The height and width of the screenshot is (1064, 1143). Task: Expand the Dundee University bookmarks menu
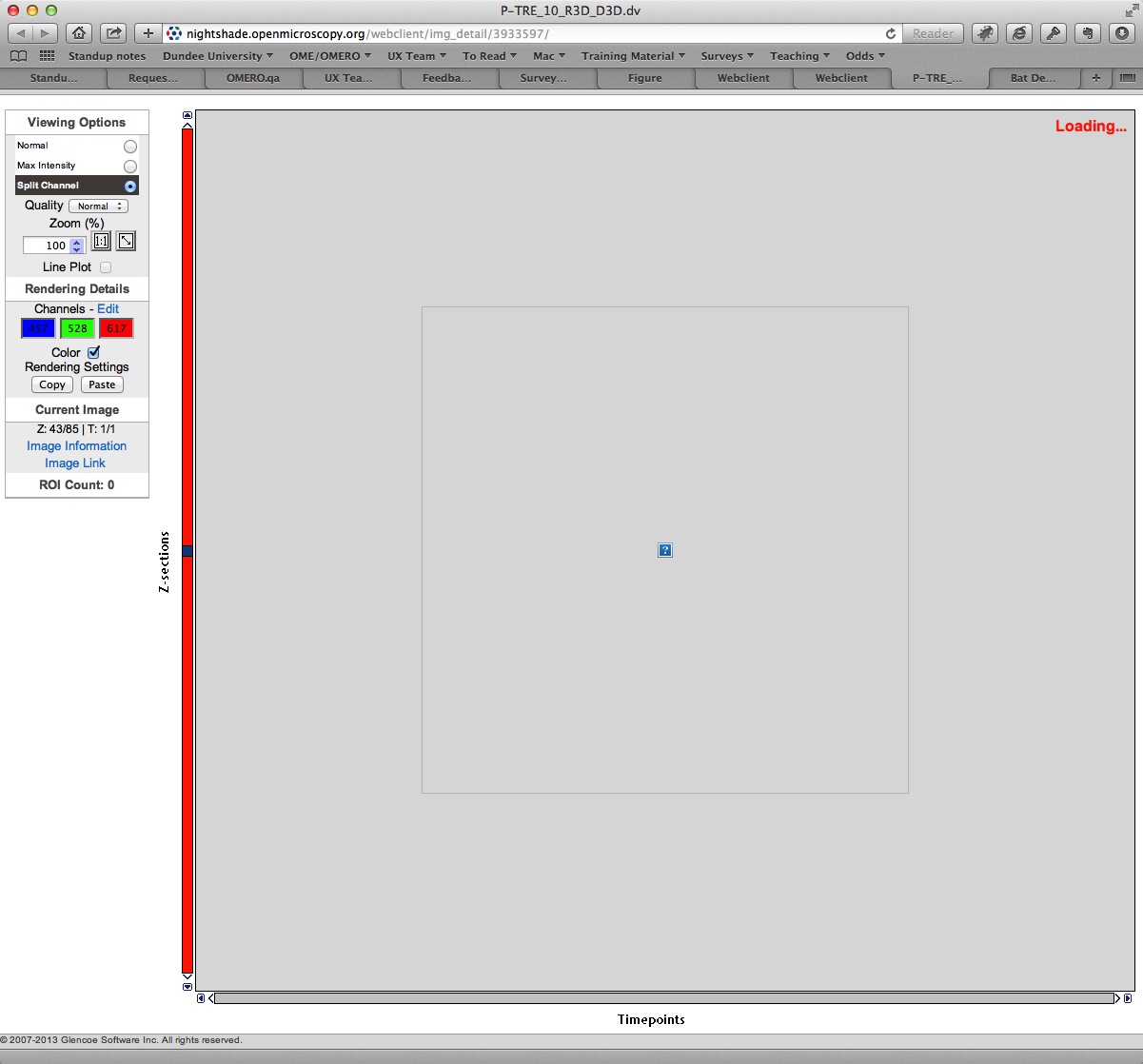click(218, 56)
